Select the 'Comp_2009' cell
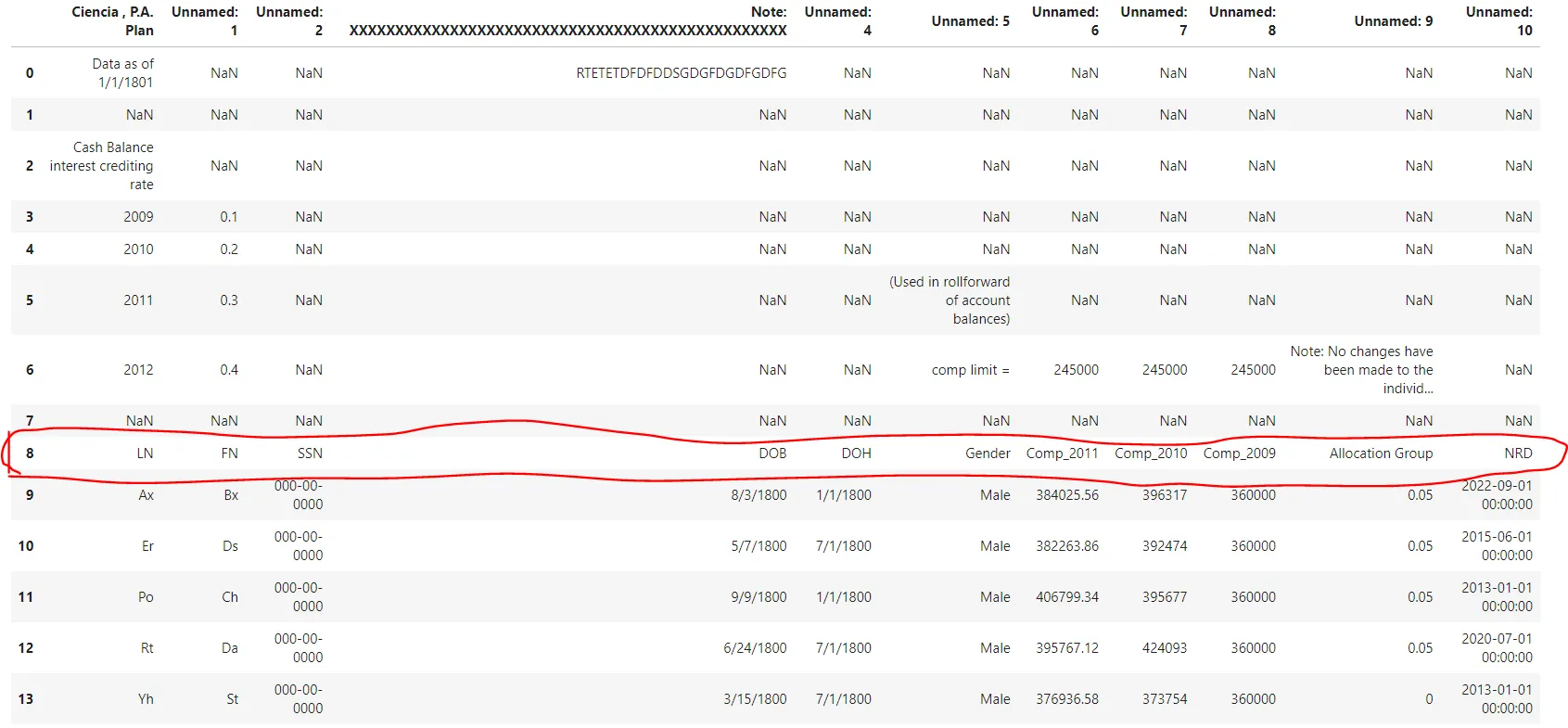 point(1239,453)
